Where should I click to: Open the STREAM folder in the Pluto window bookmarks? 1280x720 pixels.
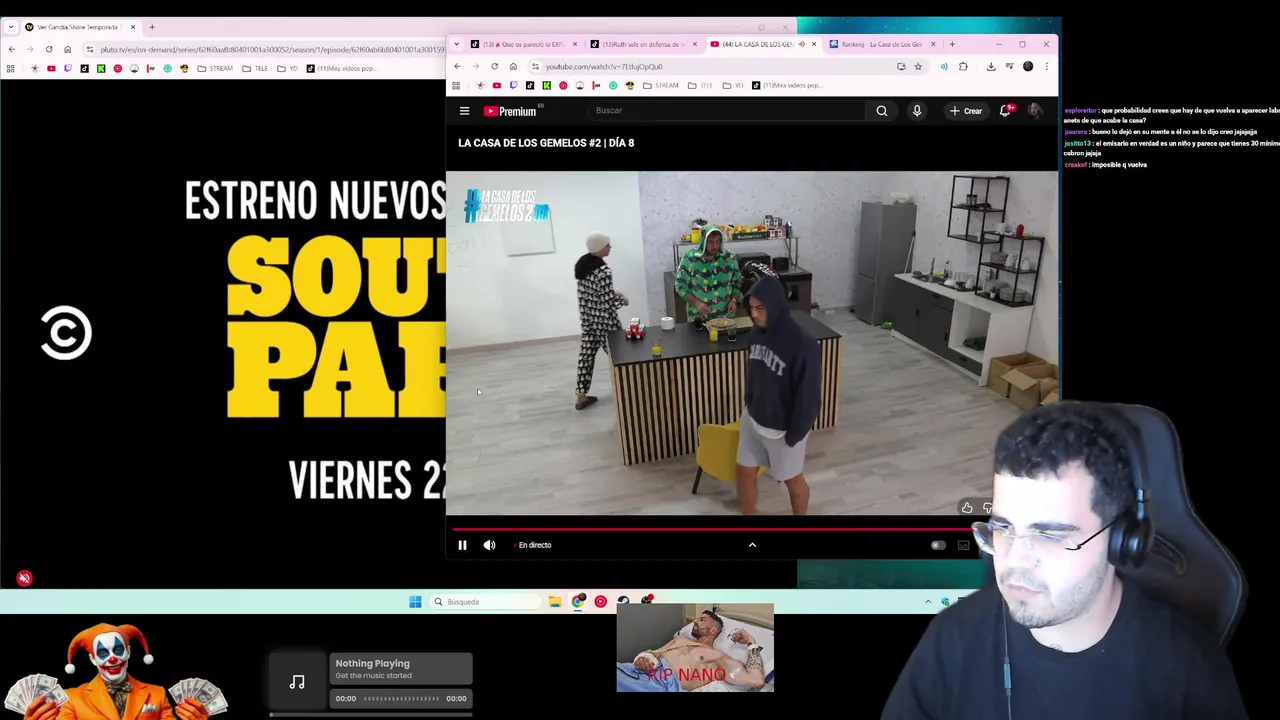pyautogui.click(x=216, y=69)
